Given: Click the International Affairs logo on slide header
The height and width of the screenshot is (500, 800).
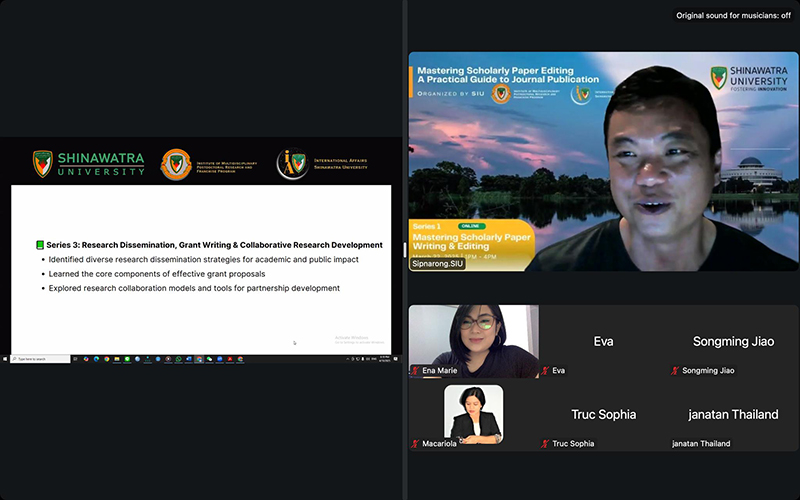Looking at the screenshot, I should coord(321,164).
